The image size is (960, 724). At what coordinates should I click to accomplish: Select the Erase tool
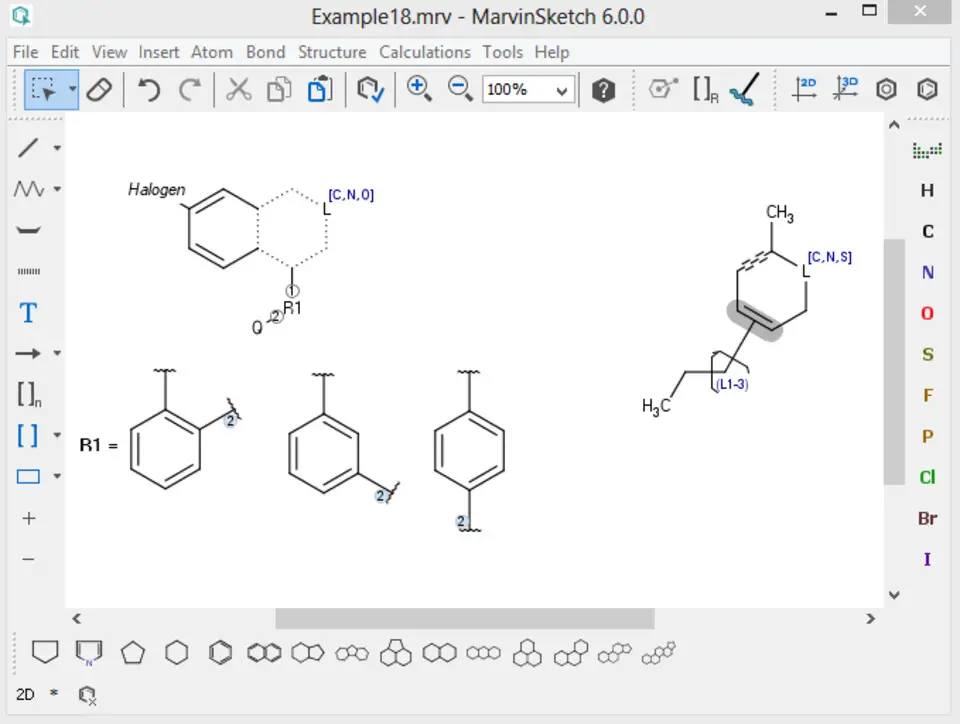pyautogui.click(x=99, y=90)
